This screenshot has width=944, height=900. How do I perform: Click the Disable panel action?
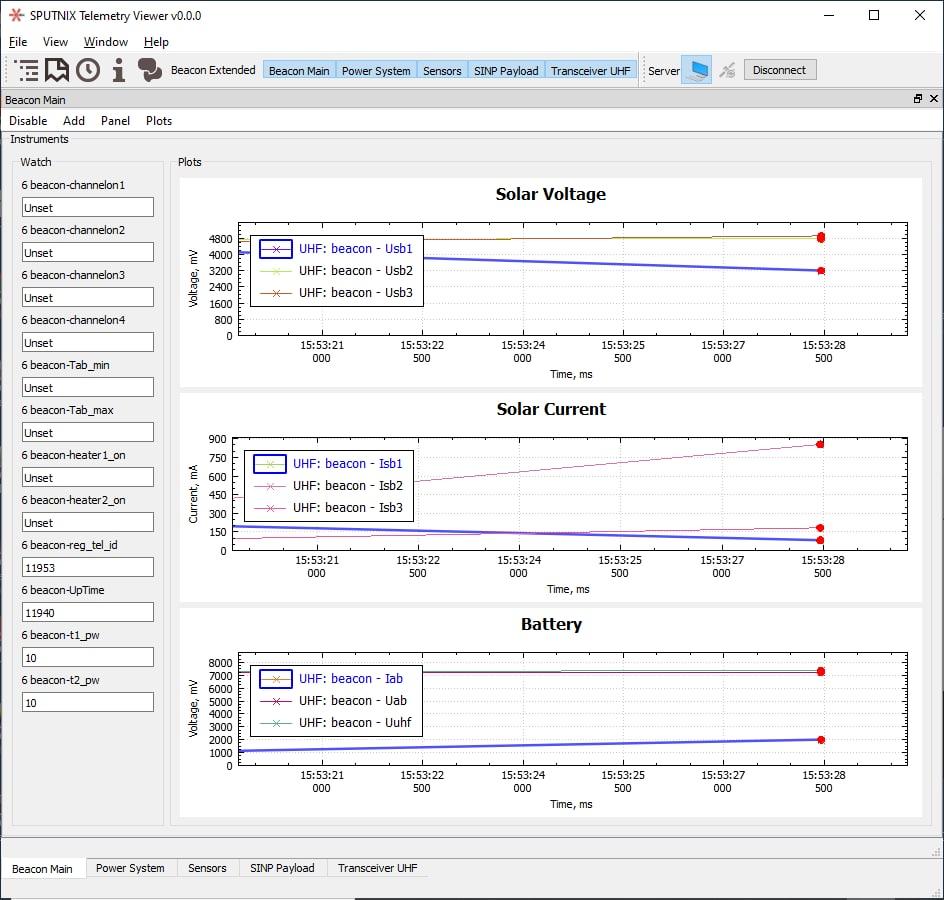pyautogui.click(x=28, y=121)
